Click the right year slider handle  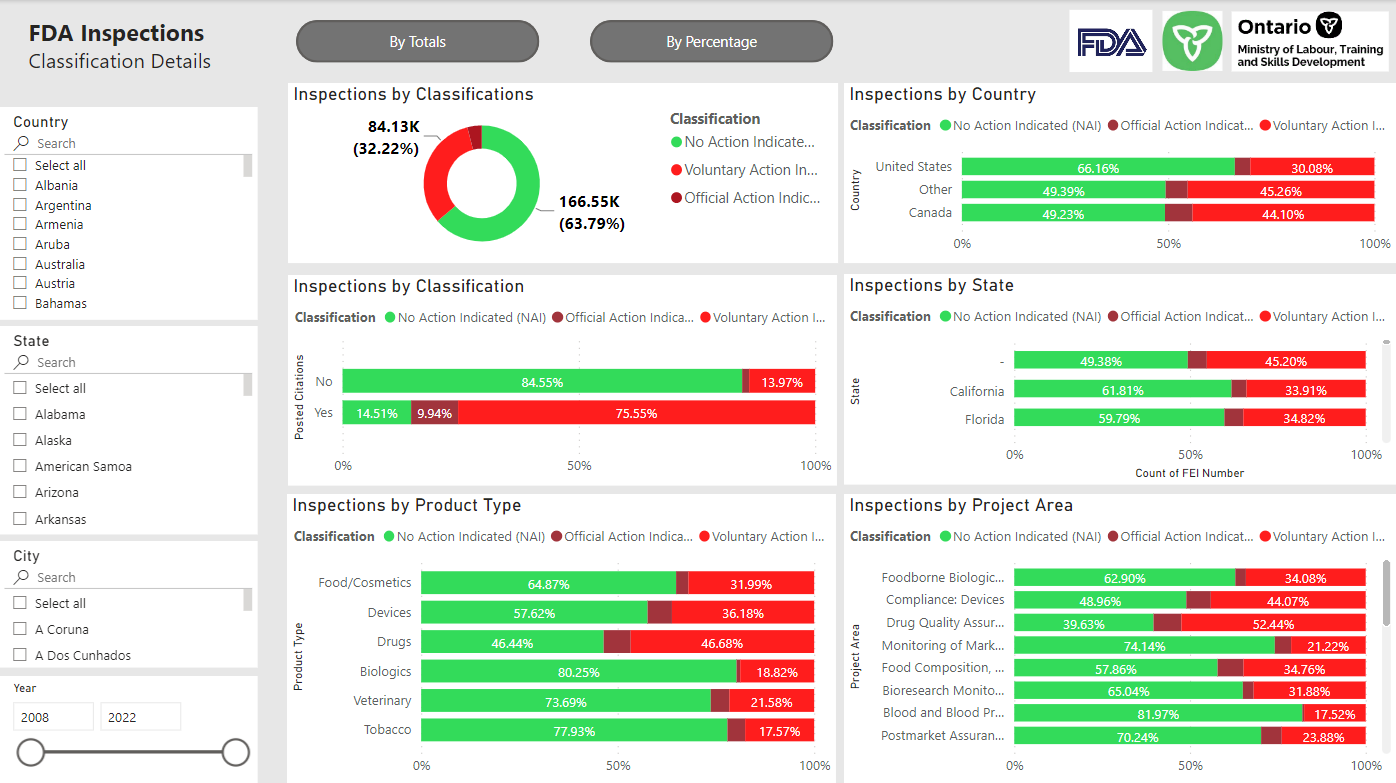pyautogui.click(x=235, y=752)
